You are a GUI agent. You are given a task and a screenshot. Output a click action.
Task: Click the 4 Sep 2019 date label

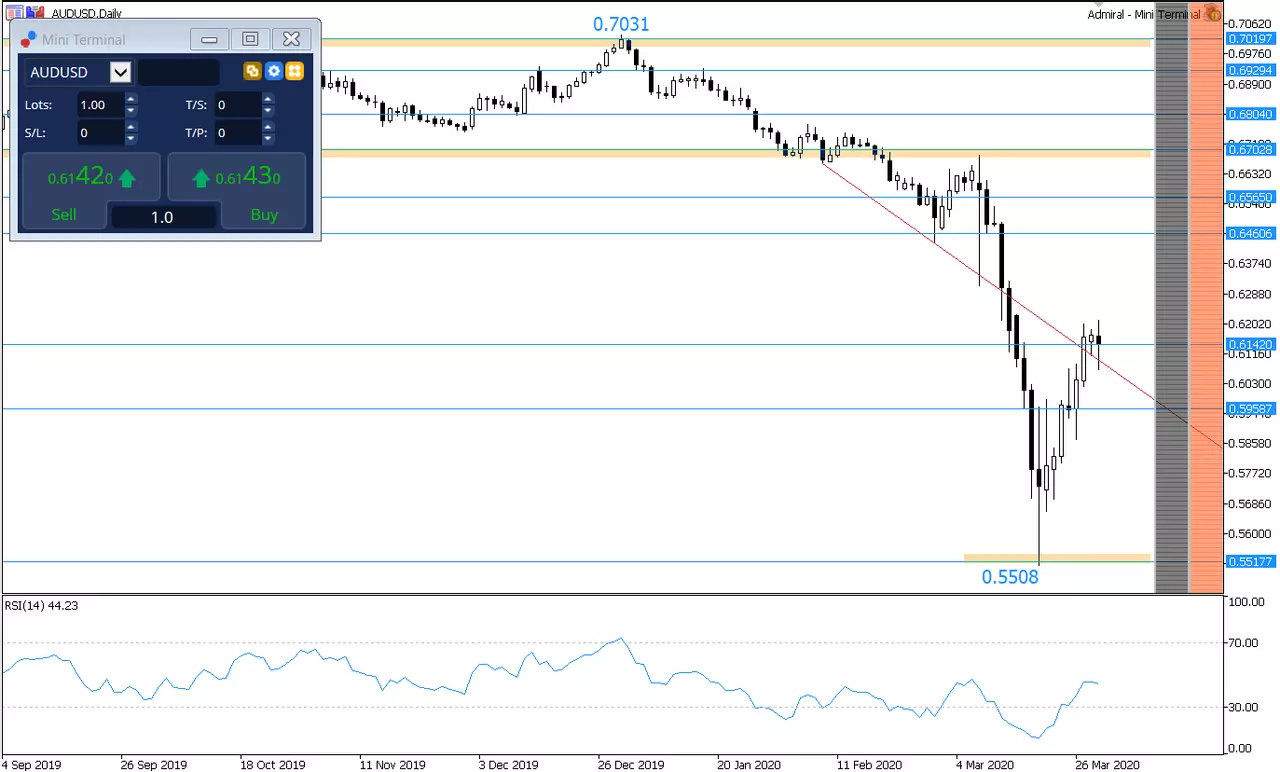(32, 765)
